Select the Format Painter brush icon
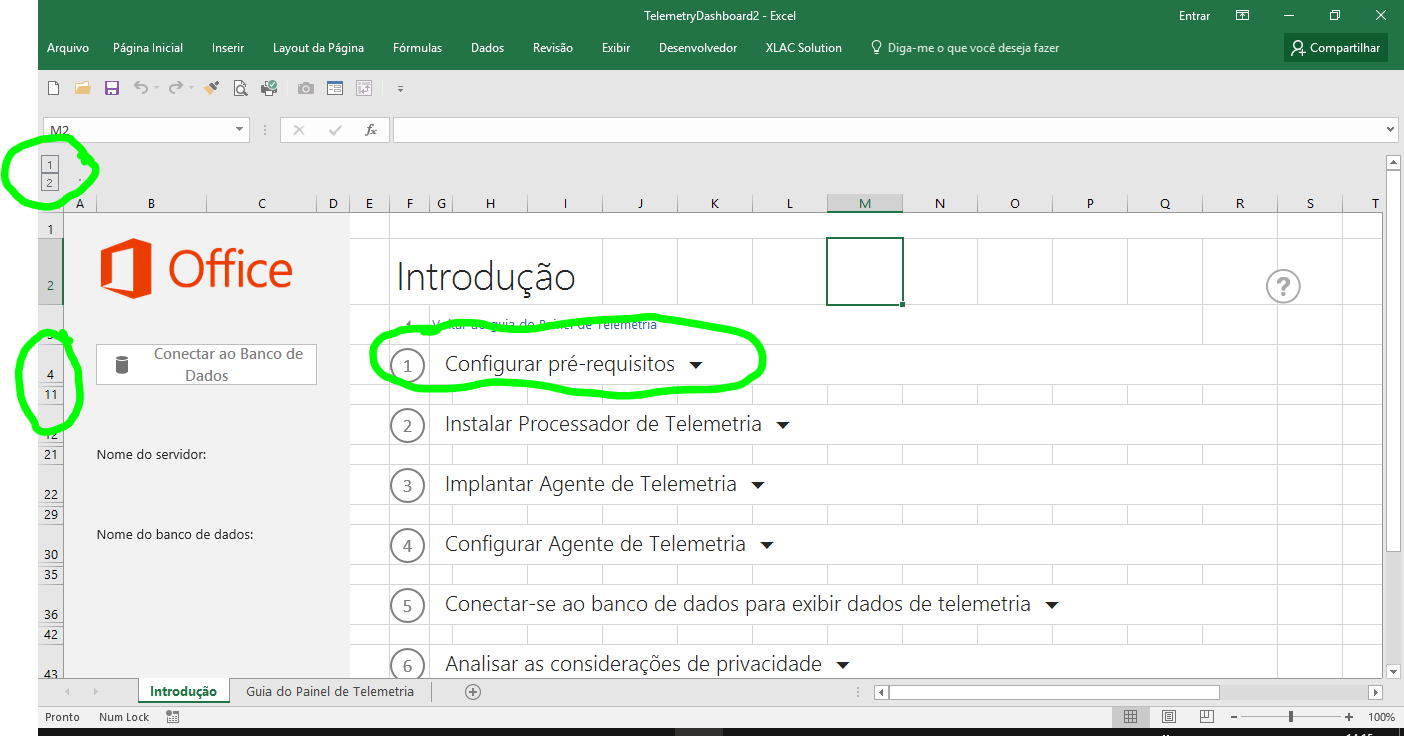 (x=211, y=88)
